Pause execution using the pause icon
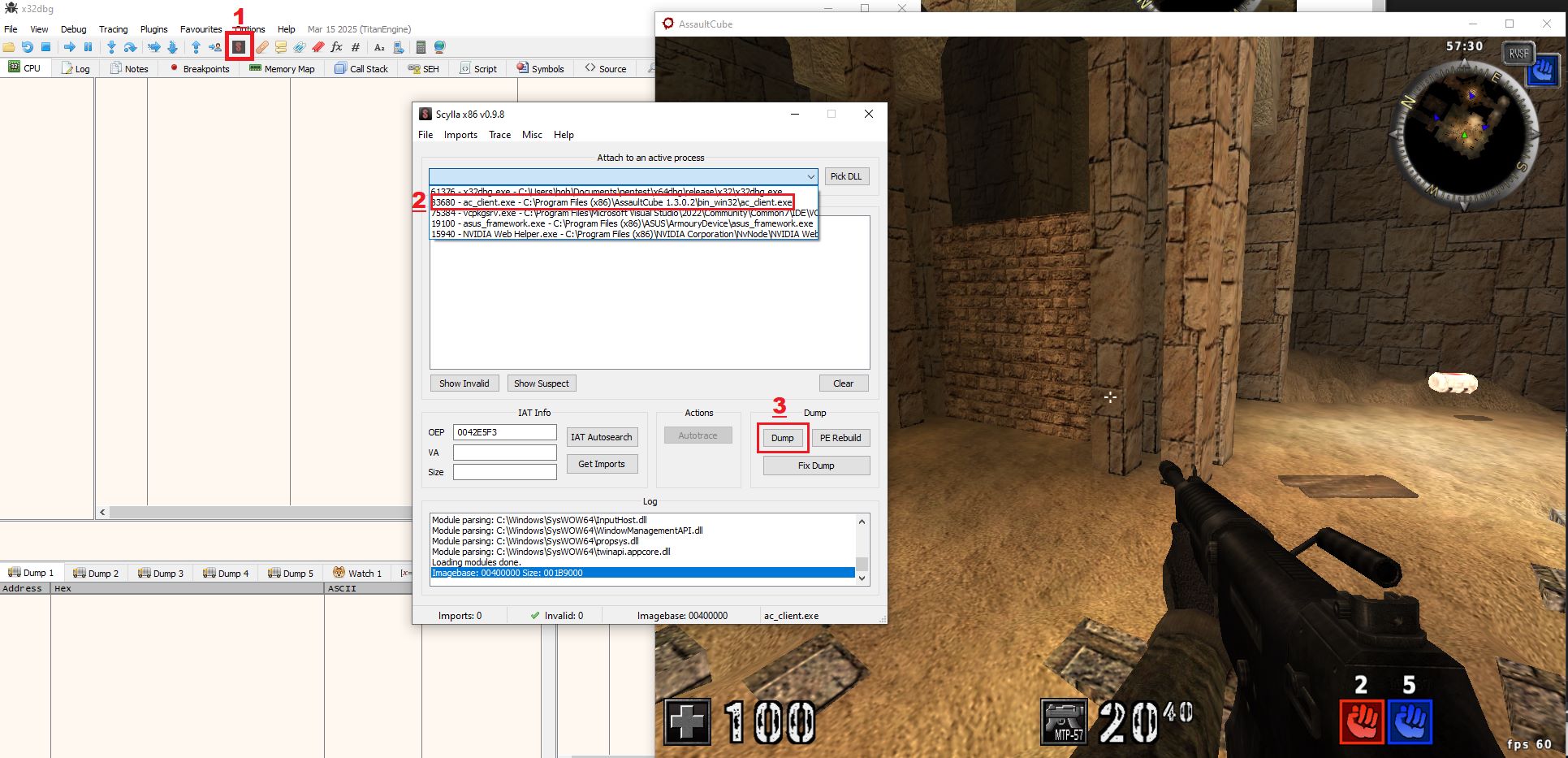 click(88, 47)
